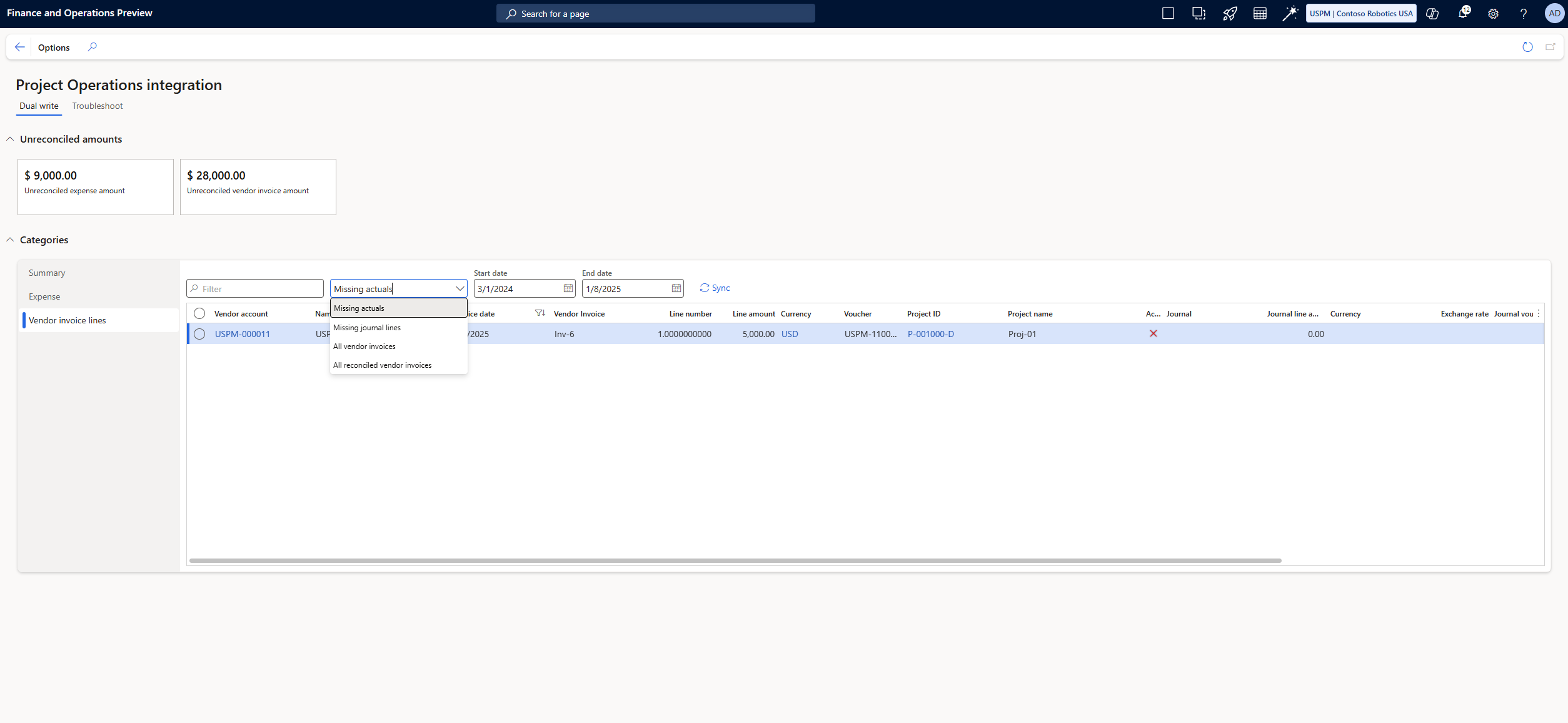Open the Missing actuals dropdown arrow
The width and height of the screenshot is (1568, 723).
coord(460,288)
